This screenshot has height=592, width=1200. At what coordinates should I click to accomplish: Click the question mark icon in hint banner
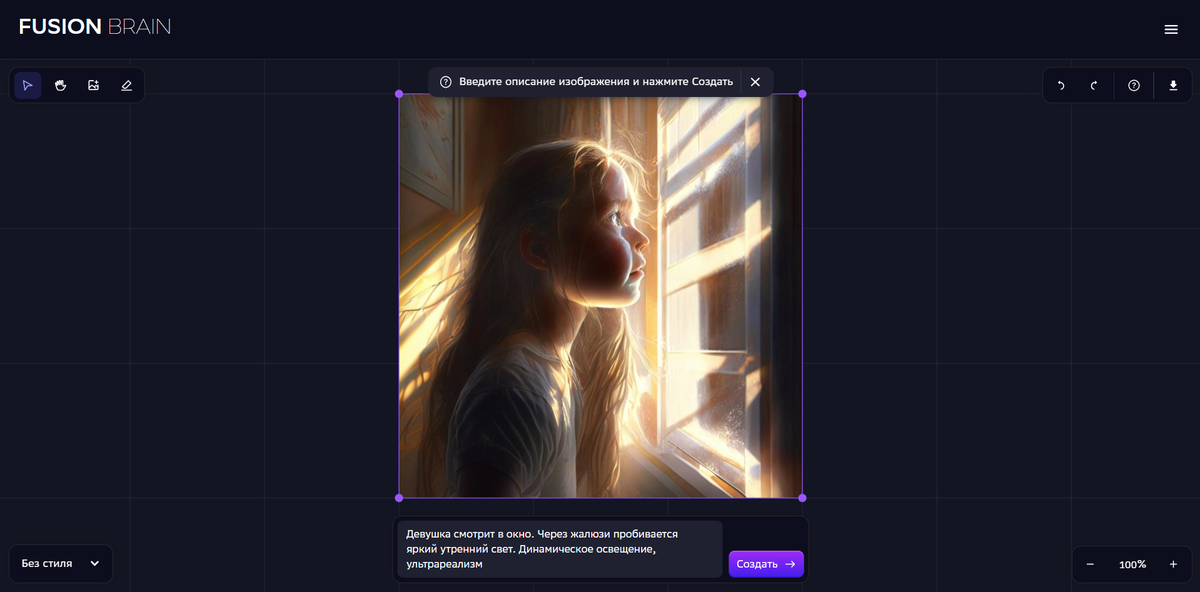pyautogui.click(x=446, y=82)
